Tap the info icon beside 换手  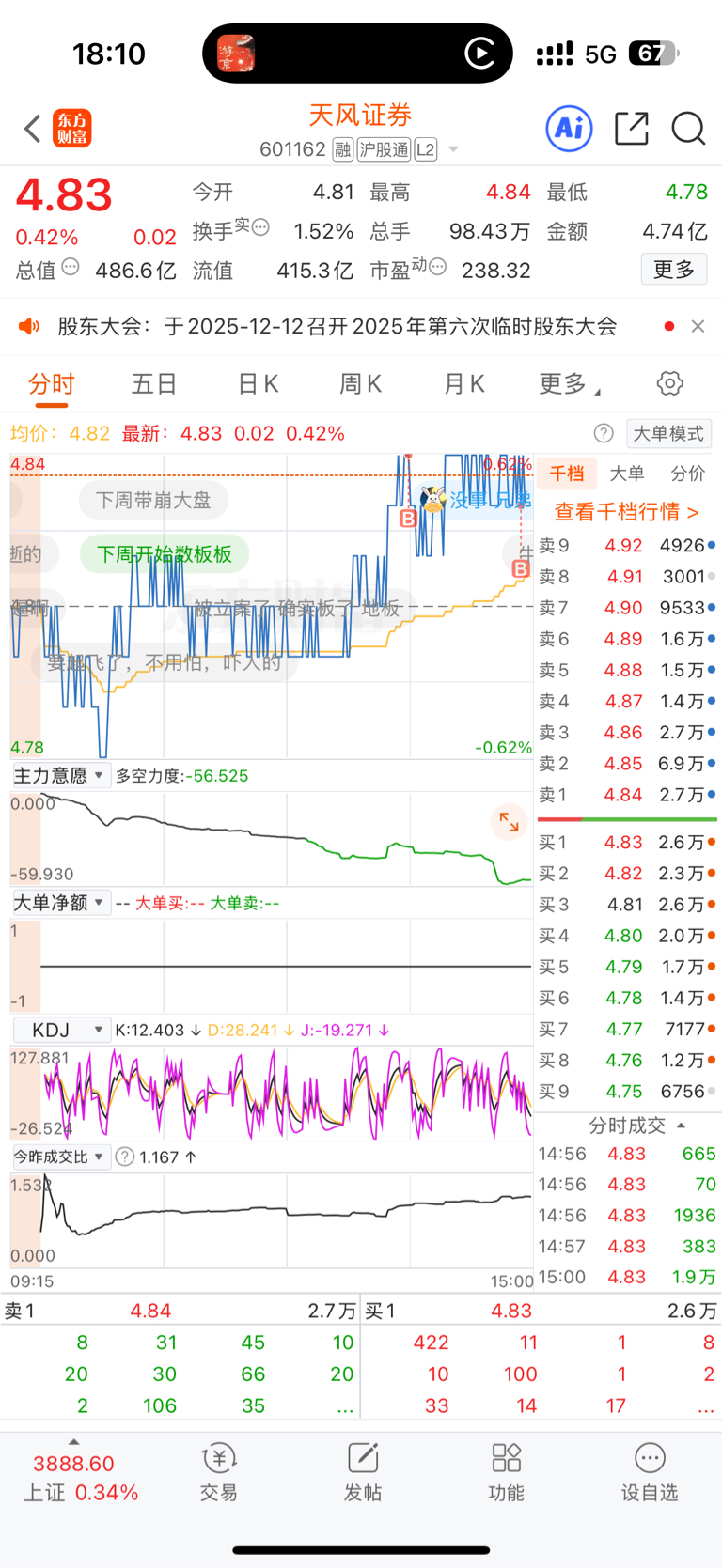(x=261, y=226)
